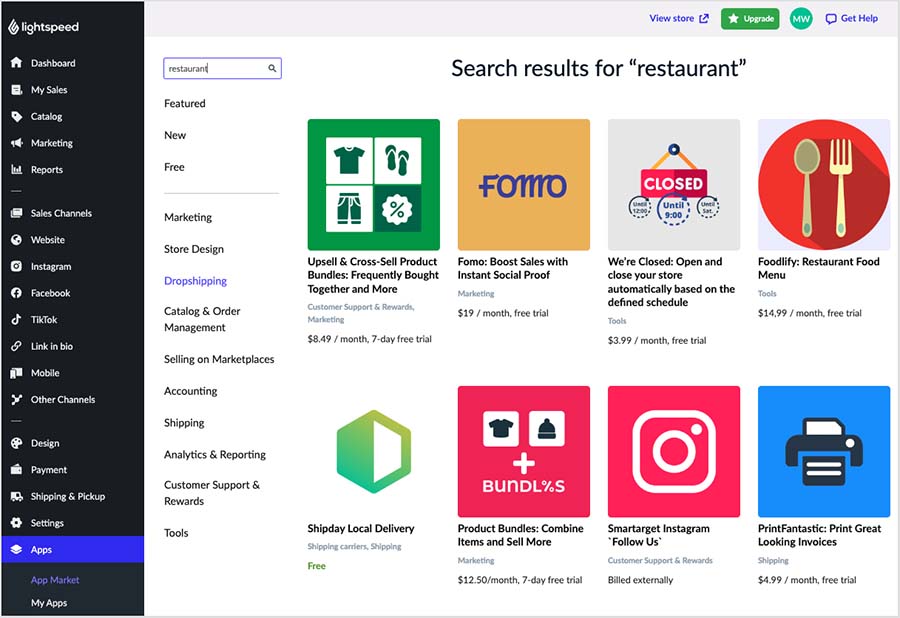Open the Product Bundles app thumbnail
Viewport: 900px width, 618px height.
coord(523,452)
